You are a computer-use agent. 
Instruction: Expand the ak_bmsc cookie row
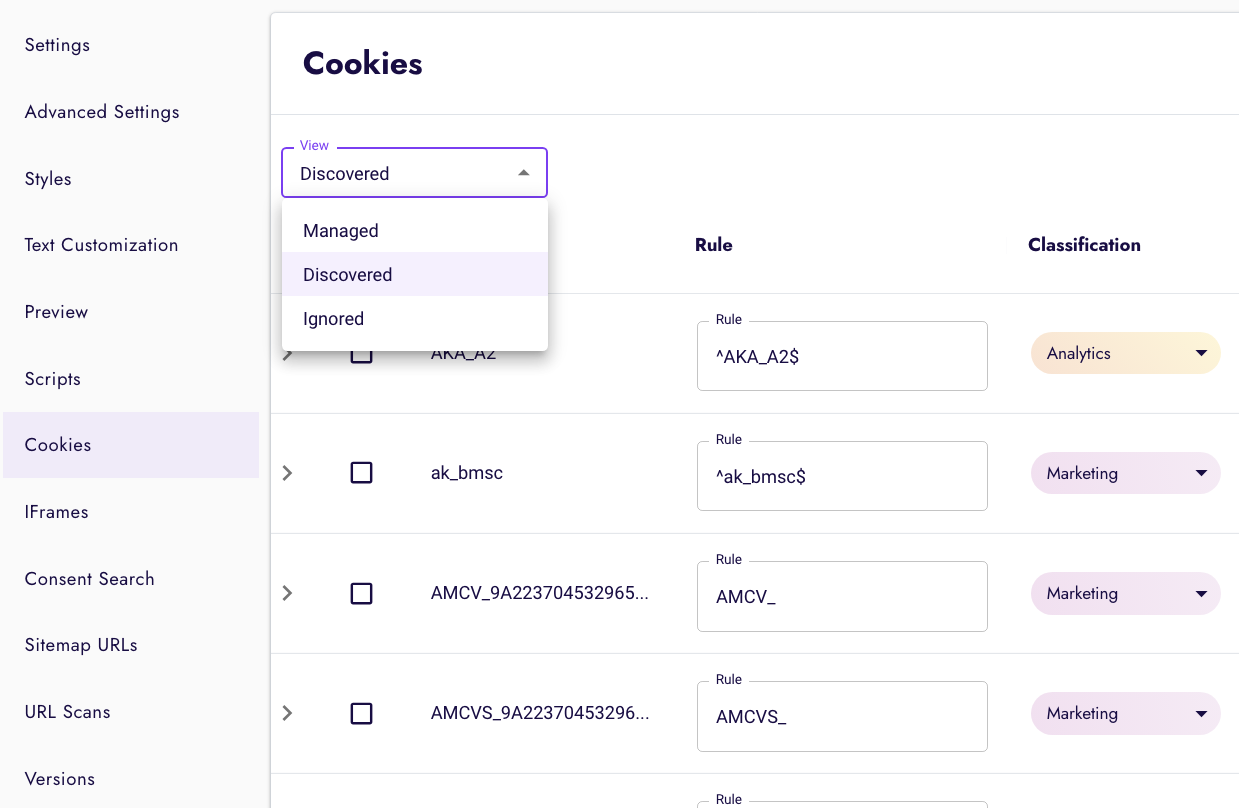coord(287,472)
